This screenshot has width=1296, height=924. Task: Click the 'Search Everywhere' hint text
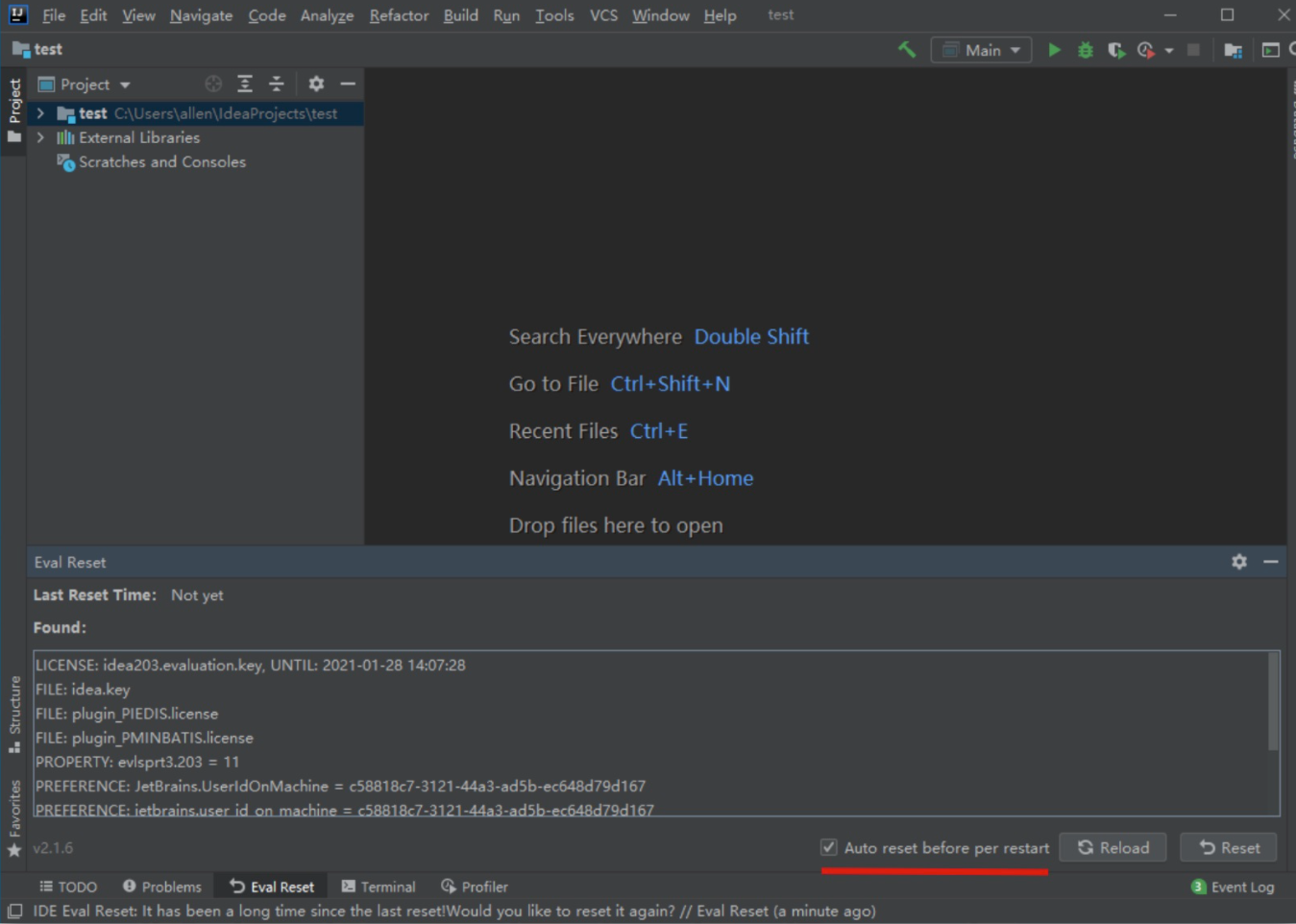pos(595,336)
